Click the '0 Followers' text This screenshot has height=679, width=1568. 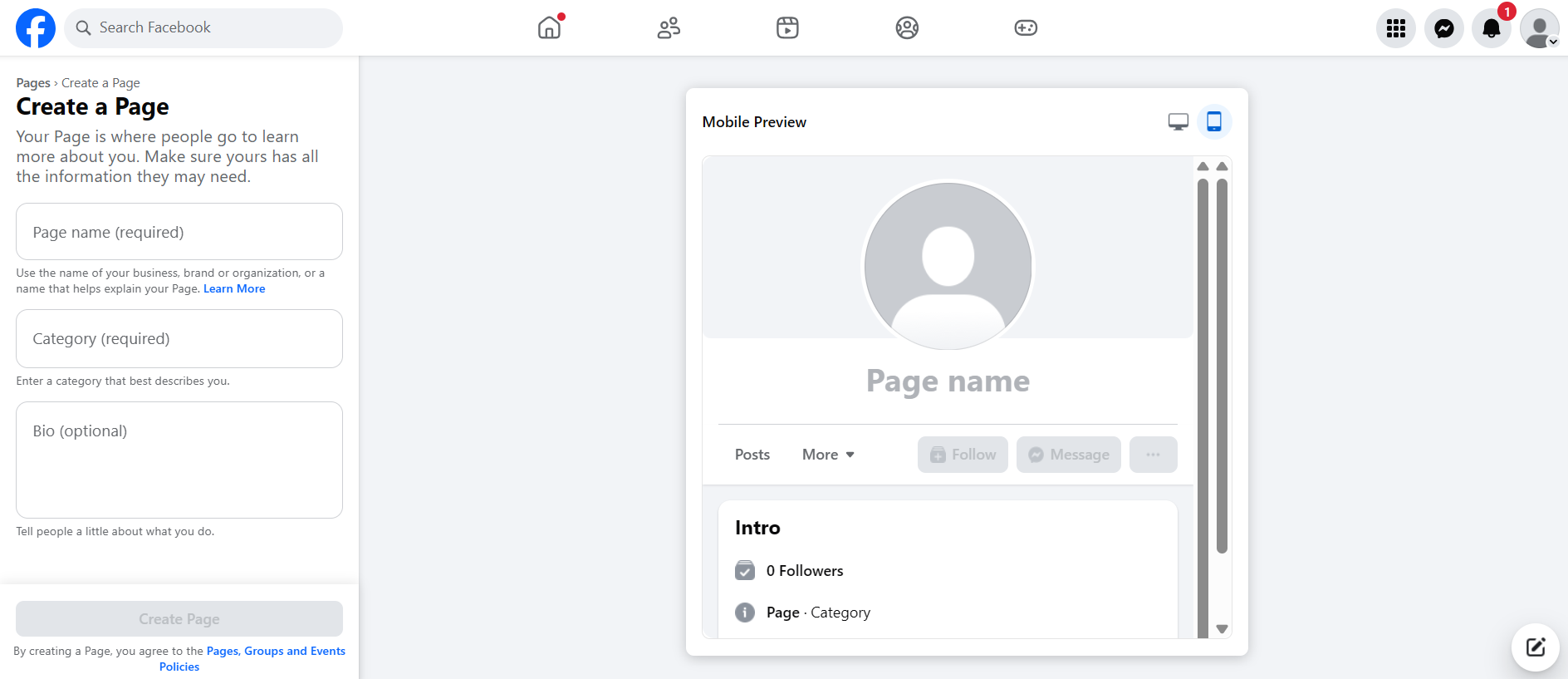805,571
